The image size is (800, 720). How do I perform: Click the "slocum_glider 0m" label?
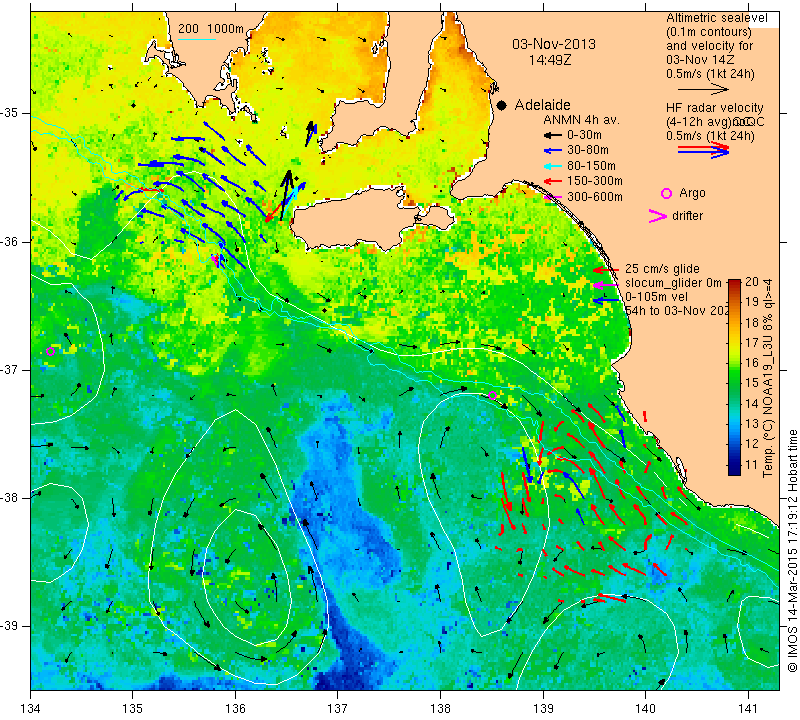coord(673,283)
